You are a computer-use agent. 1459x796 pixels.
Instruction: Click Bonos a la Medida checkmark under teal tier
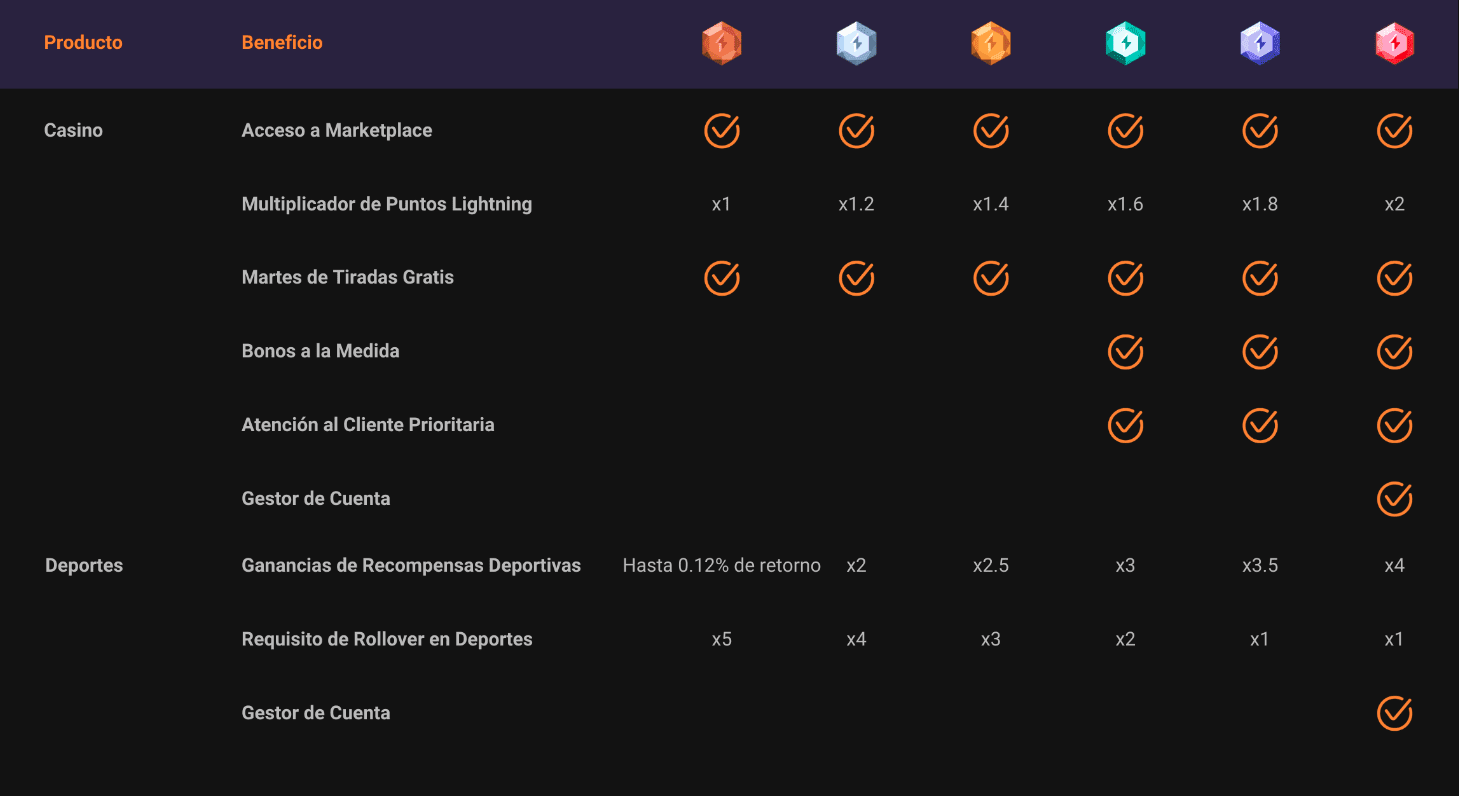click(x=1125, y=352)
